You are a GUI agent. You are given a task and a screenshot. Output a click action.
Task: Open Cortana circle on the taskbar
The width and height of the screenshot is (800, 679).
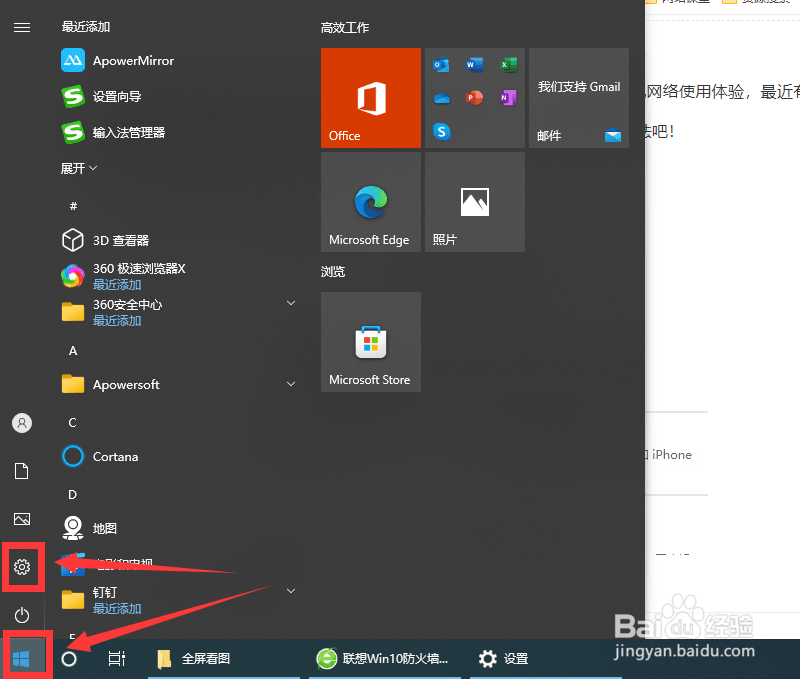tap(69, 659)
